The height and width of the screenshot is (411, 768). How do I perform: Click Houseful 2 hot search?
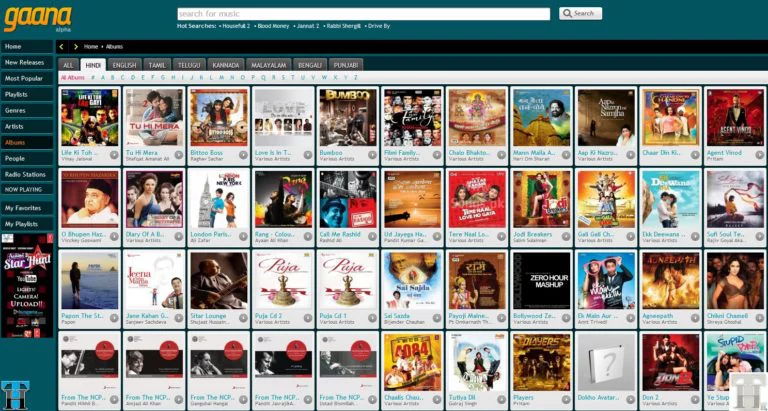(x=236, y=26)
